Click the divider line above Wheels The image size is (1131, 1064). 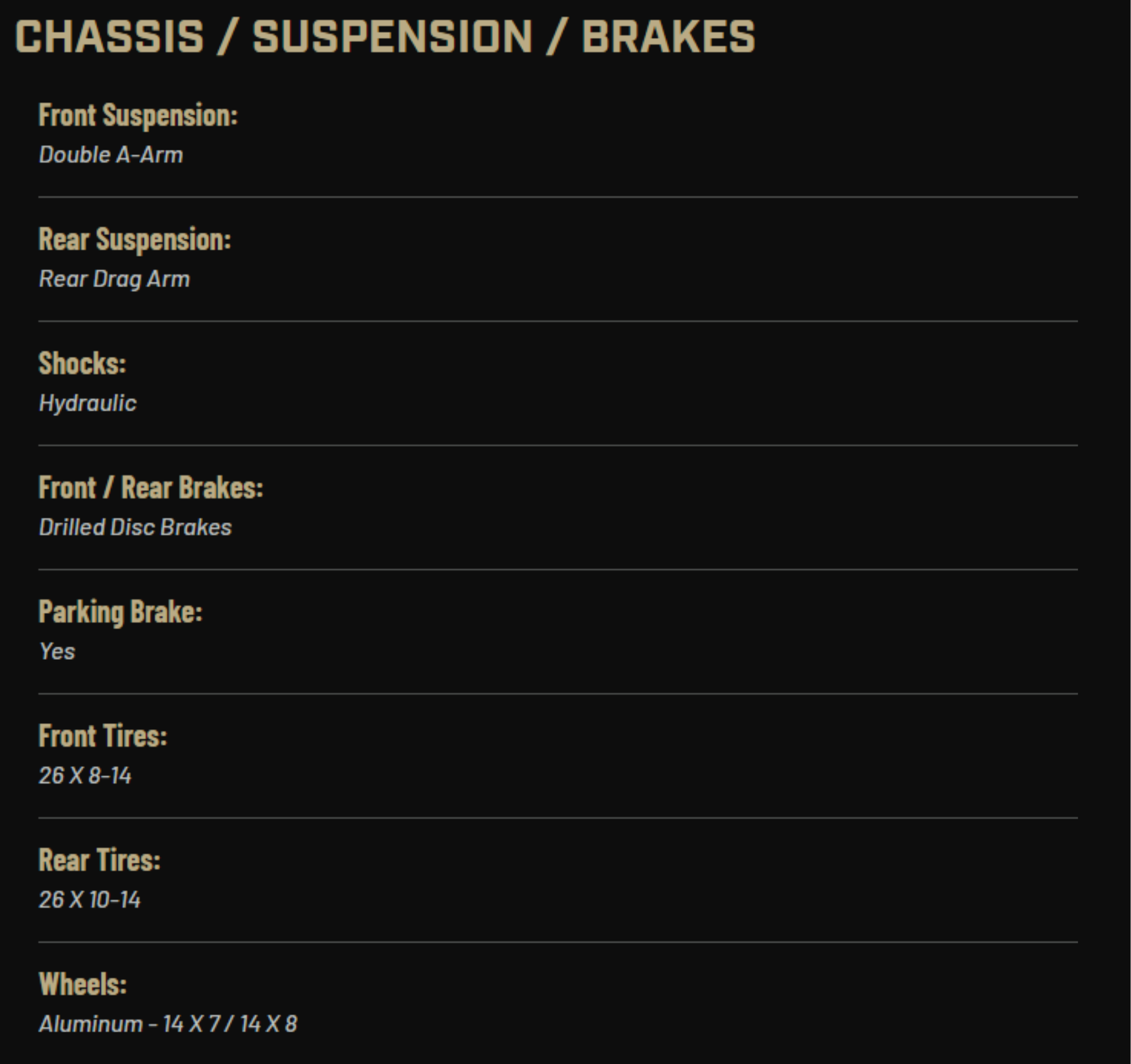[x=558, y=942]
